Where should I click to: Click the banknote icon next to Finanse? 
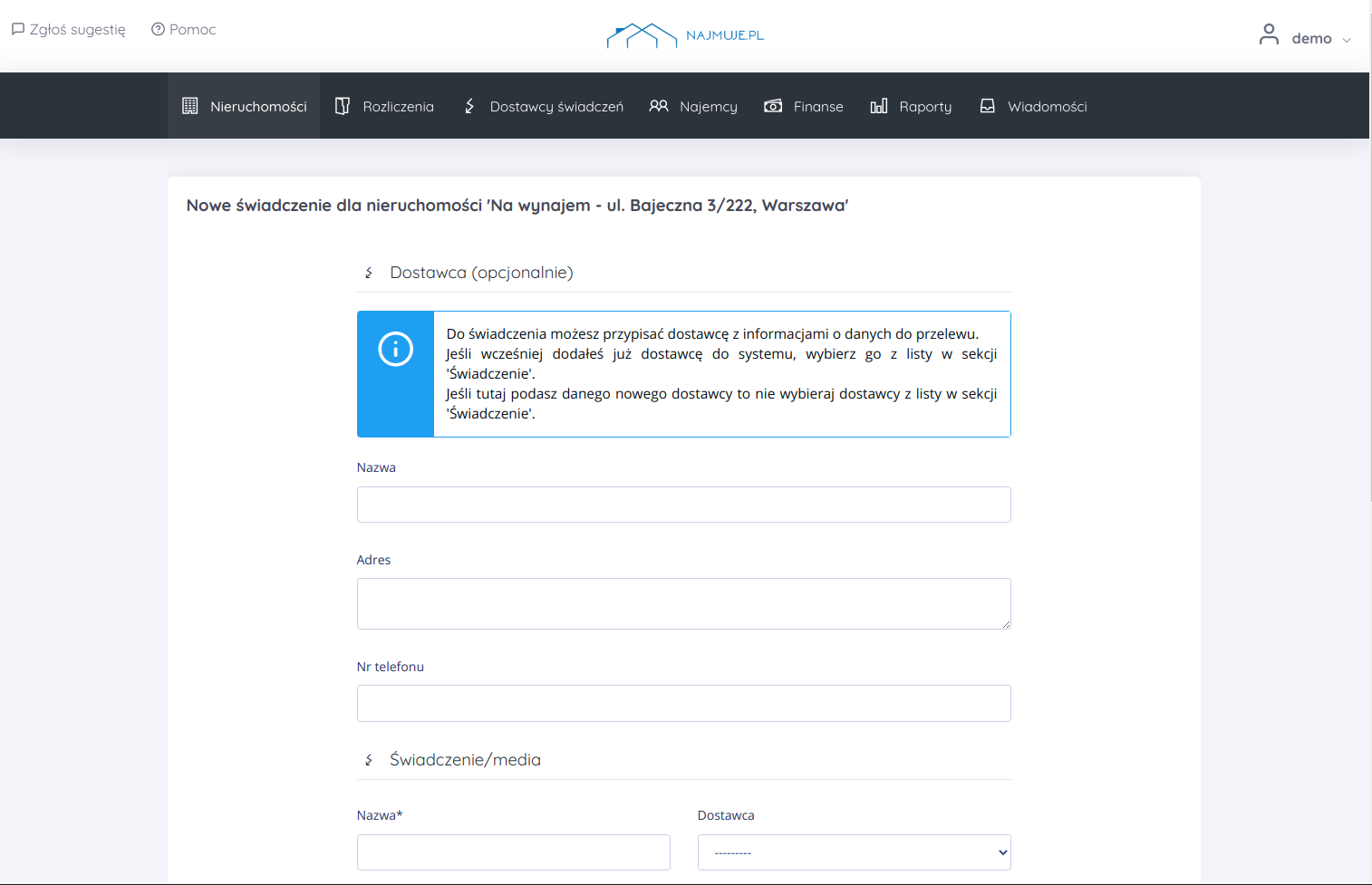[773, 106]
